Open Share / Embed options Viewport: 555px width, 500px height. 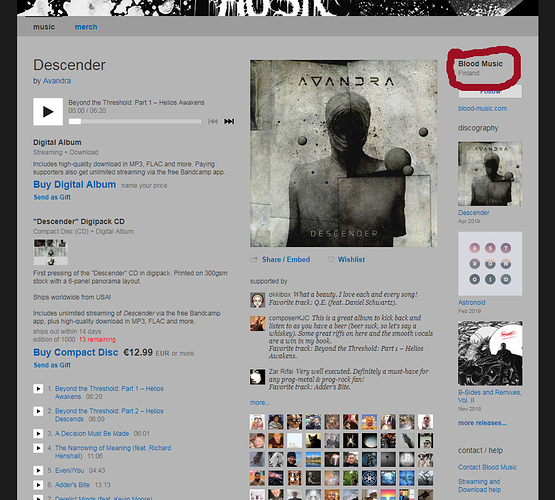286,259
